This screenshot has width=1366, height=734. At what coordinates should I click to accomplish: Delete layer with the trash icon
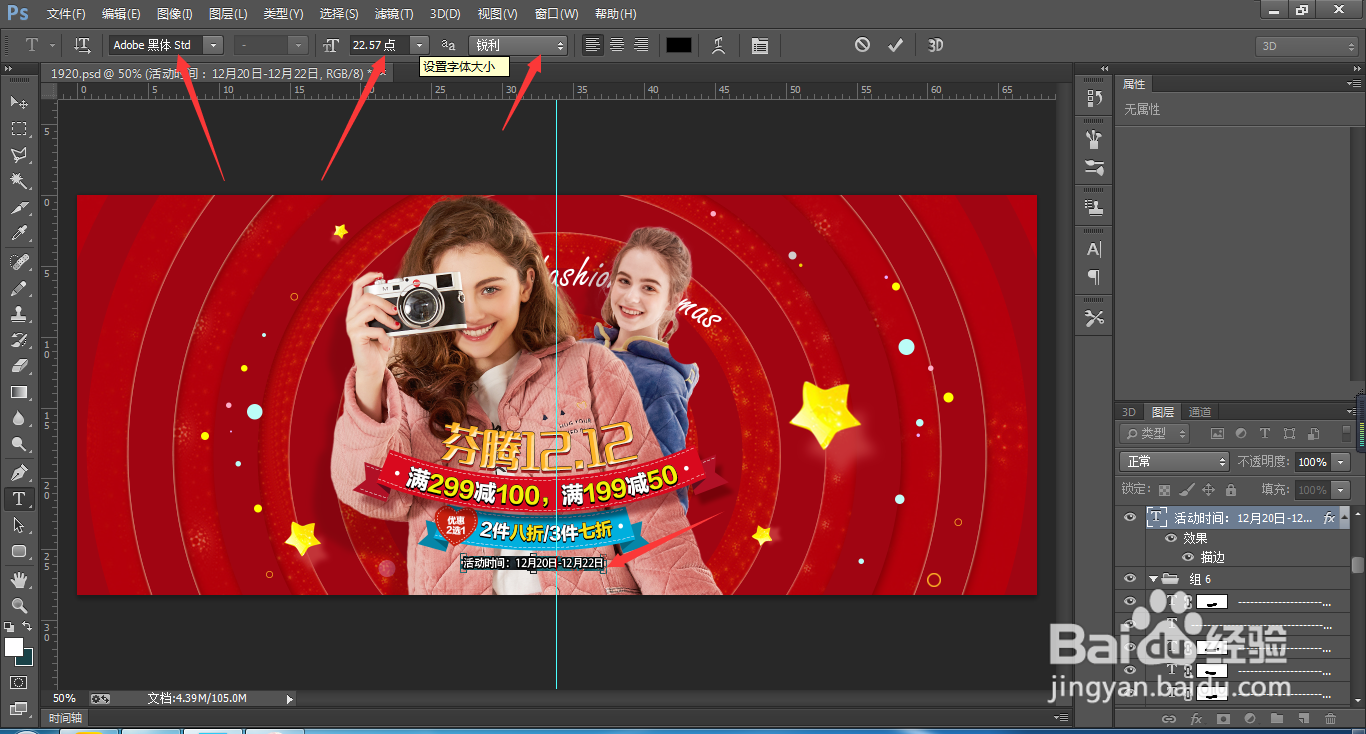(1330, 718)
